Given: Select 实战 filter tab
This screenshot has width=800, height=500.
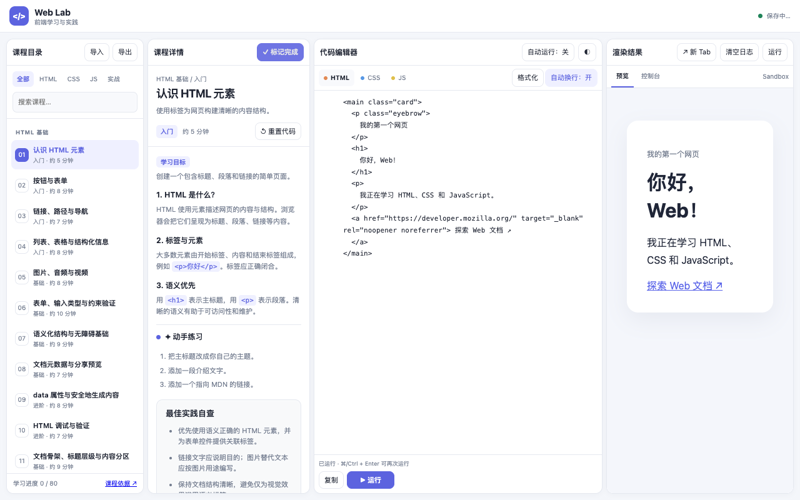Looking at the screenshot, I should [x=113, y=79].
